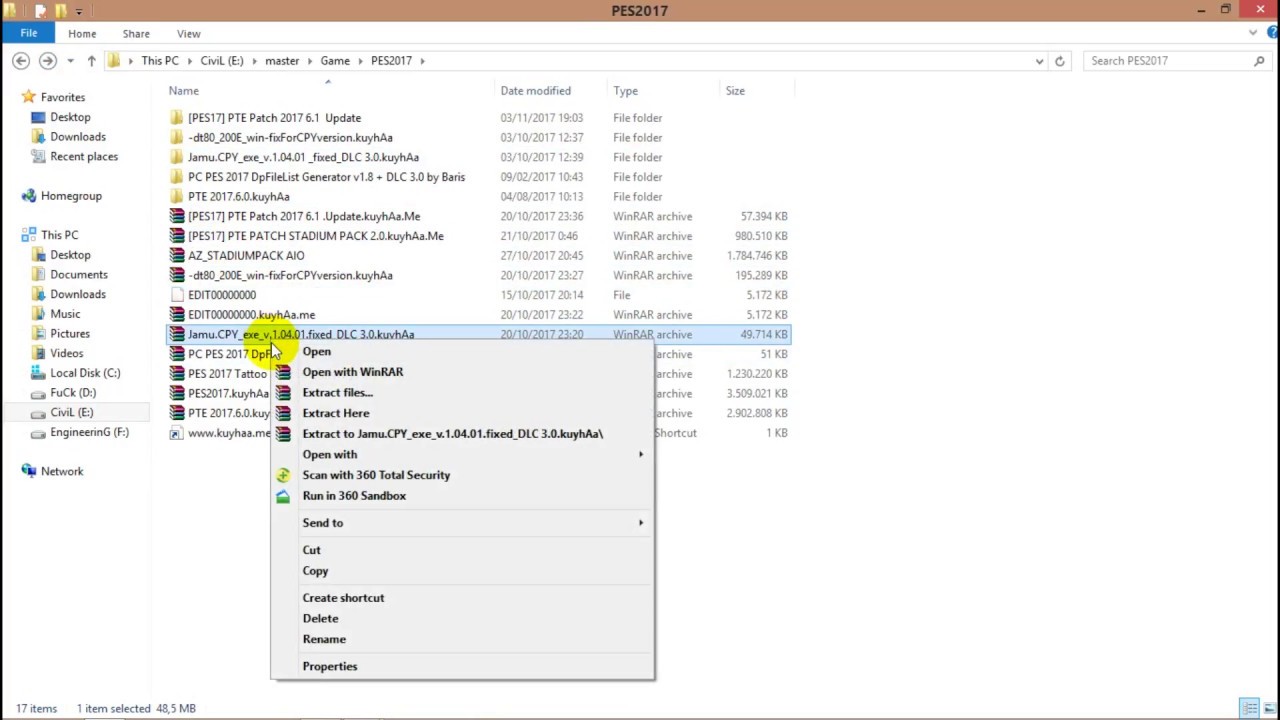
Task: Choose Copy in the context menu
Action: [315, 571]
